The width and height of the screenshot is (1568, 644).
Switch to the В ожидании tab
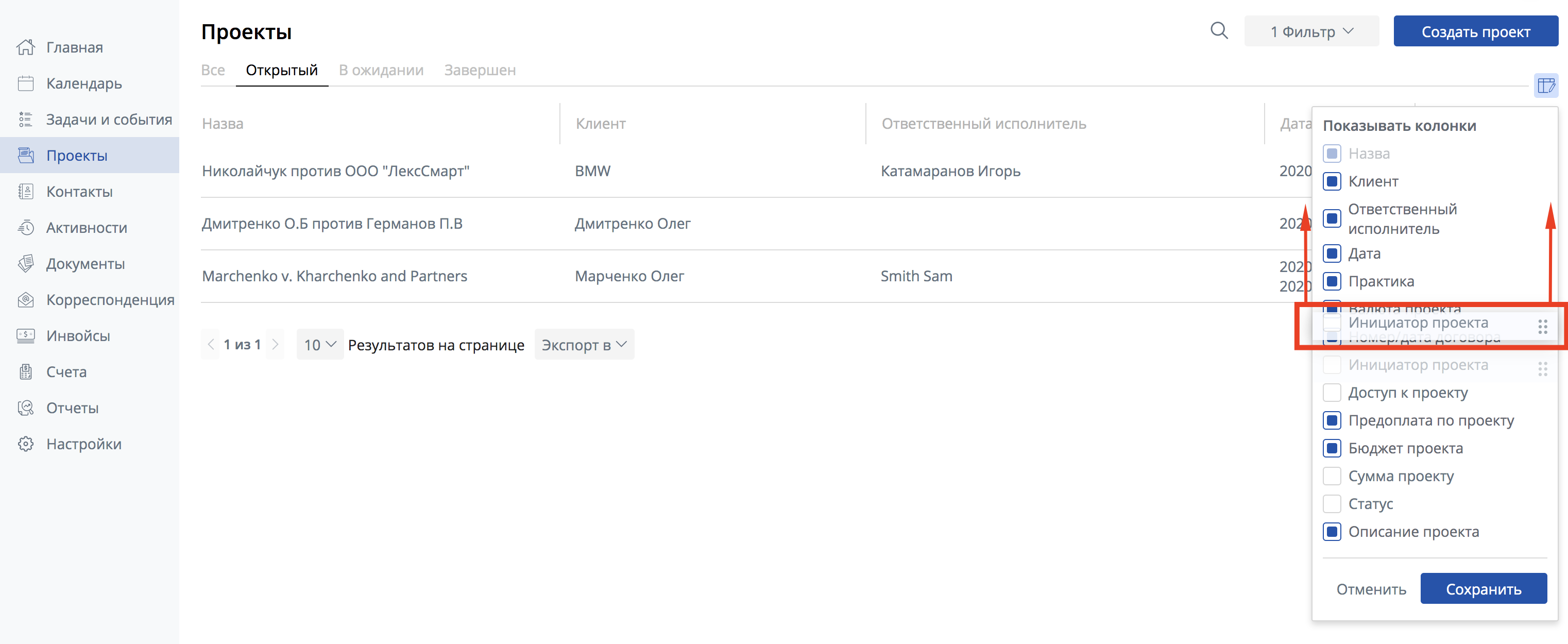pos(381,70)
